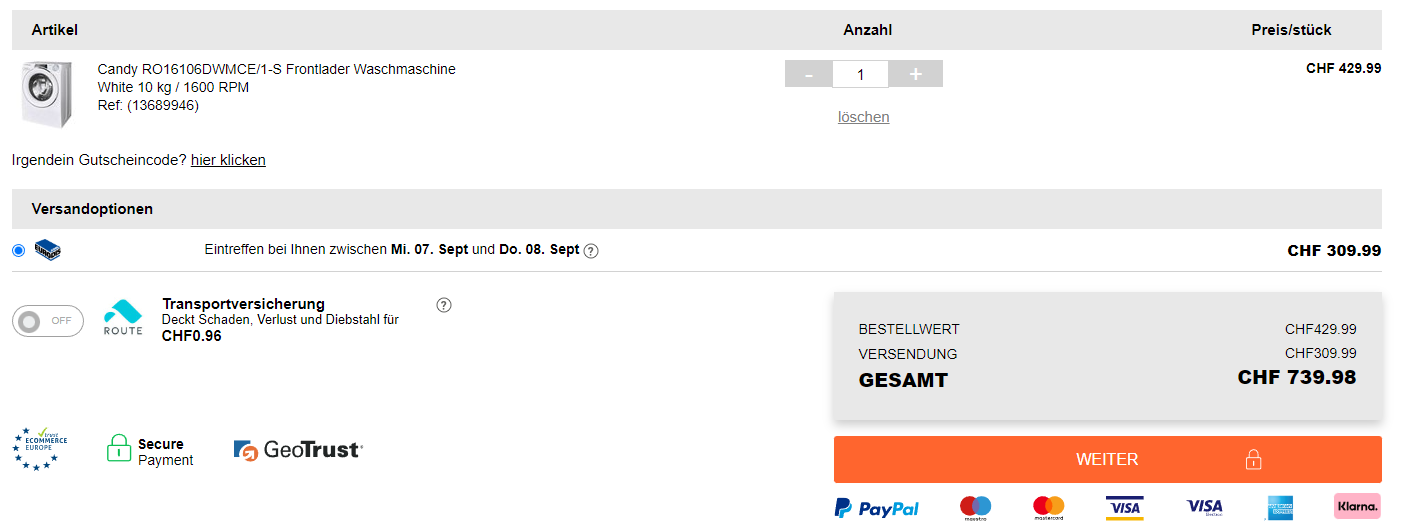Viewport: 1402px width, 529px height.
Task: Click the delivery date info question mark
Action: click(x=591, y=251)
